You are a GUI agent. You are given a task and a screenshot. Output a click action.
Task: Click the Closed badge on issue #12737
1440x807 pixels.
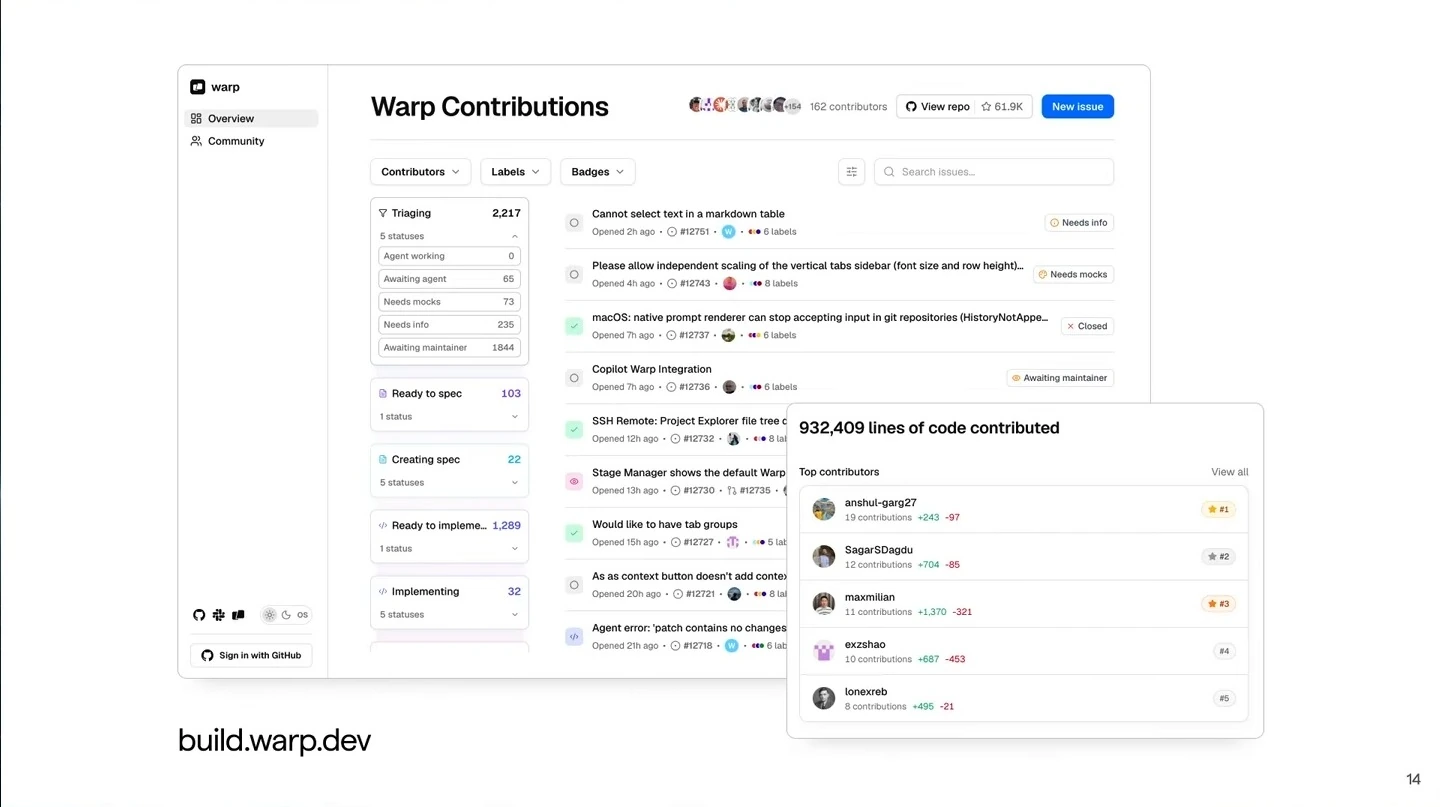point(1087,326)
